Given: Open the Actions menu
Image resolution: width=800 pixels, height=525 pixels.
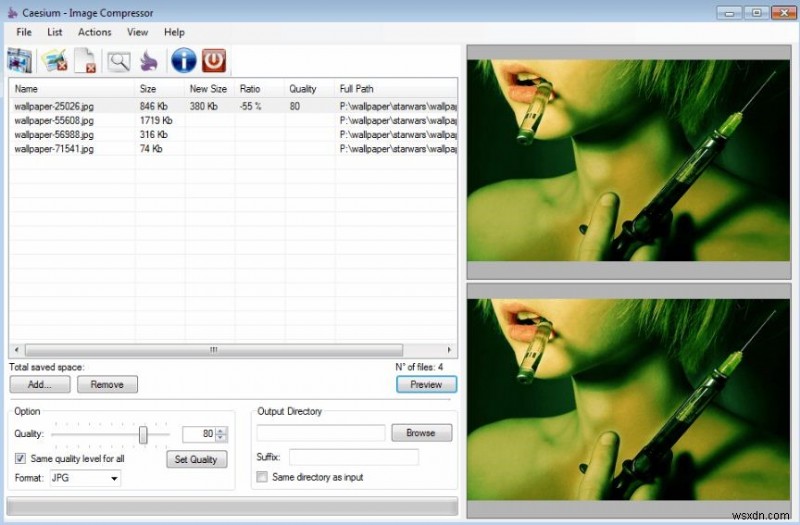Looking at the screenshot, I should 94,32.
